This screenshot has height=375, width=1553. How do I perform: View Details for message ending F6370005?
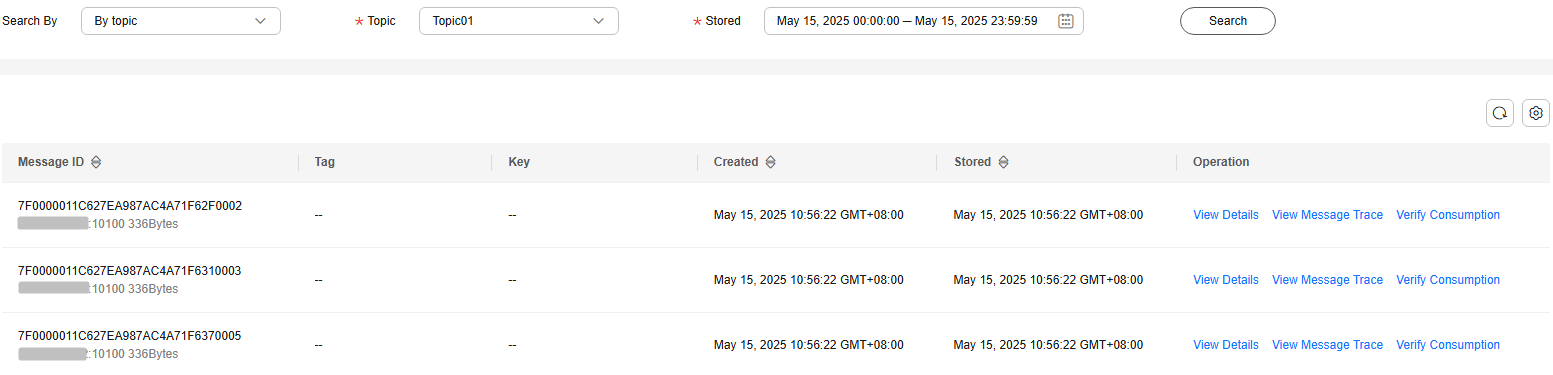[1226, 345]
